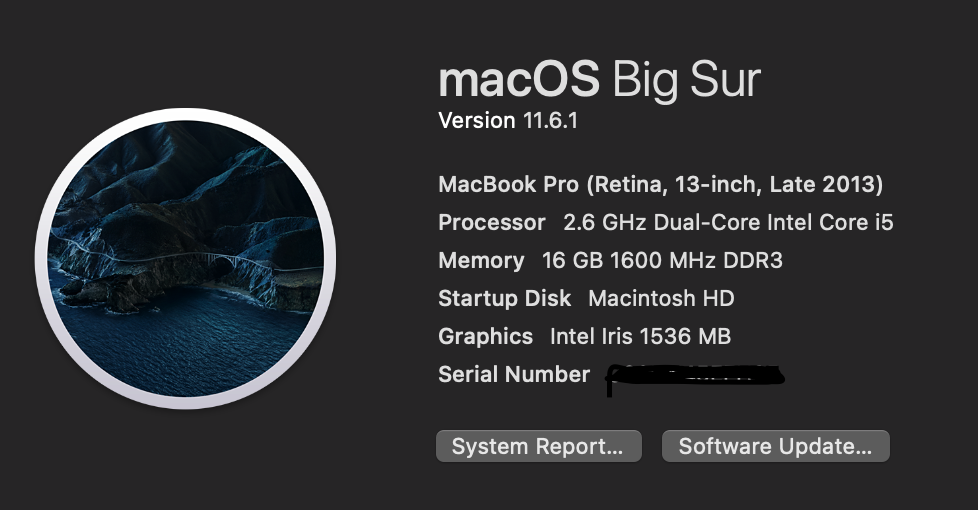Viewport: 978px width, 510px height.
Task: Click the Serial Number label
Action: 514,375
